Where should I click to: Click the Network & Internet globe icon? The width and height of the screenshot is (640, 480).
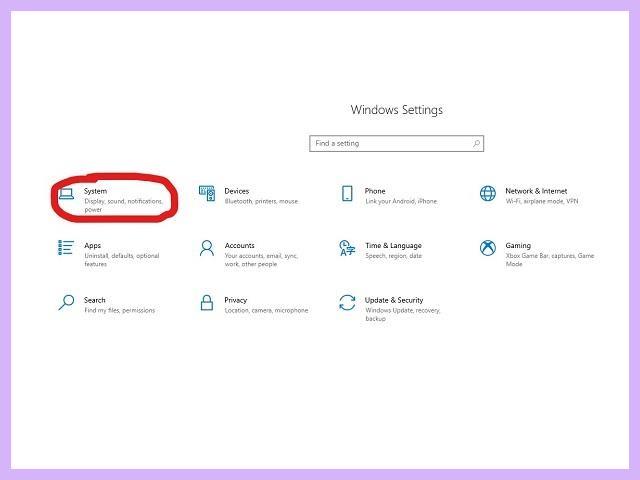488,193
